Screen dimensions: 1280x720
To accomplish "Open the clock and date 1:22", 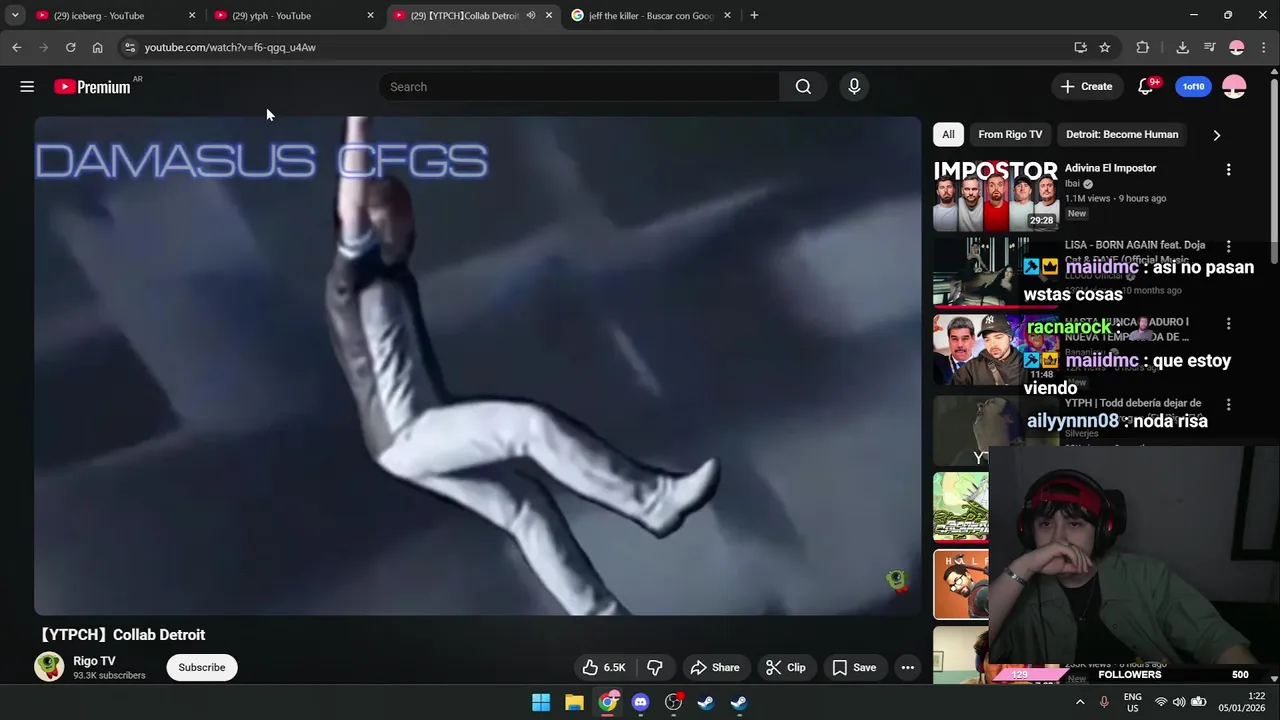I will 1242,702.
